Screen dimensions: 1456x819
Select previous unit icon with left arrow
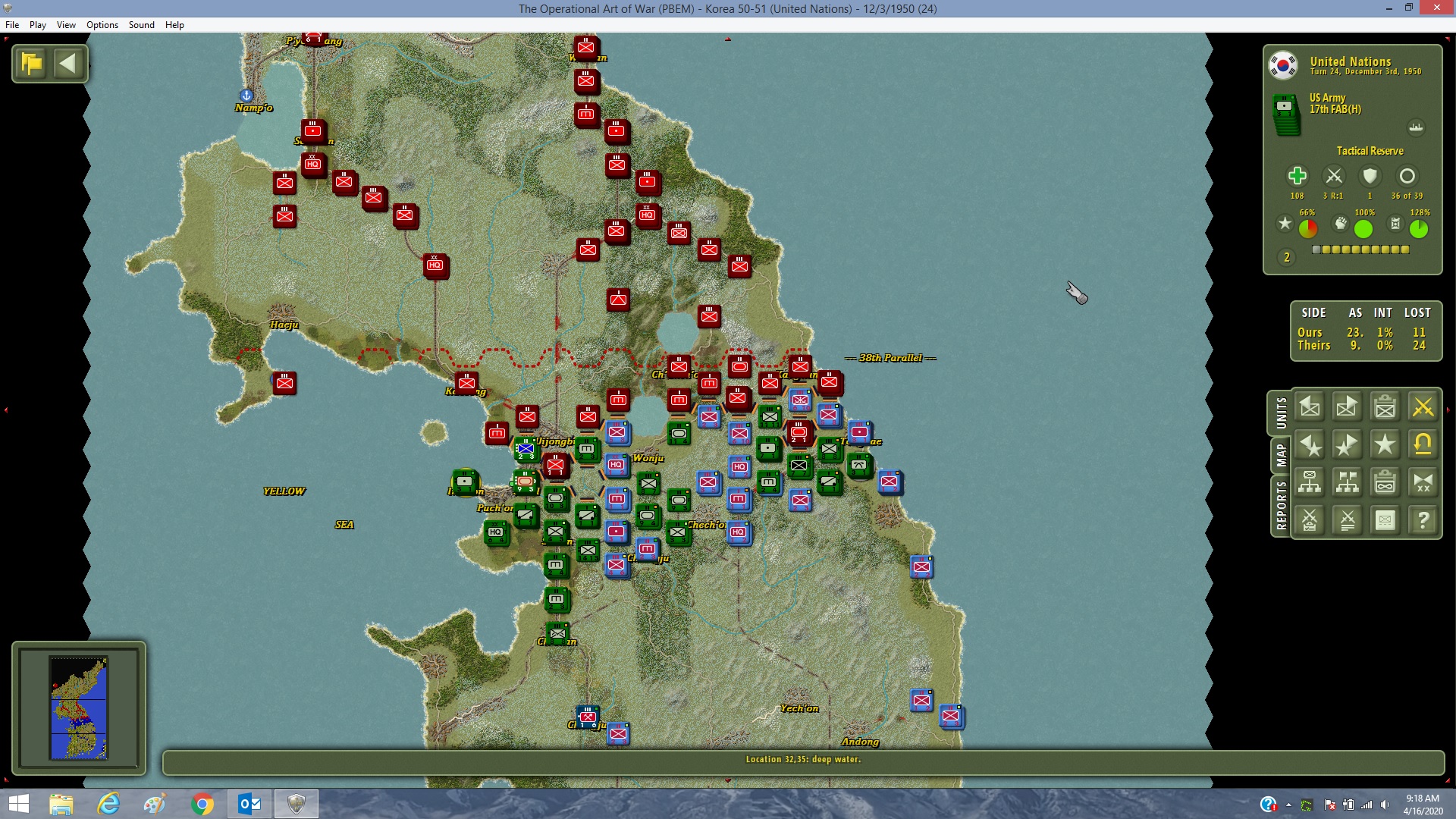(1310, 407)
